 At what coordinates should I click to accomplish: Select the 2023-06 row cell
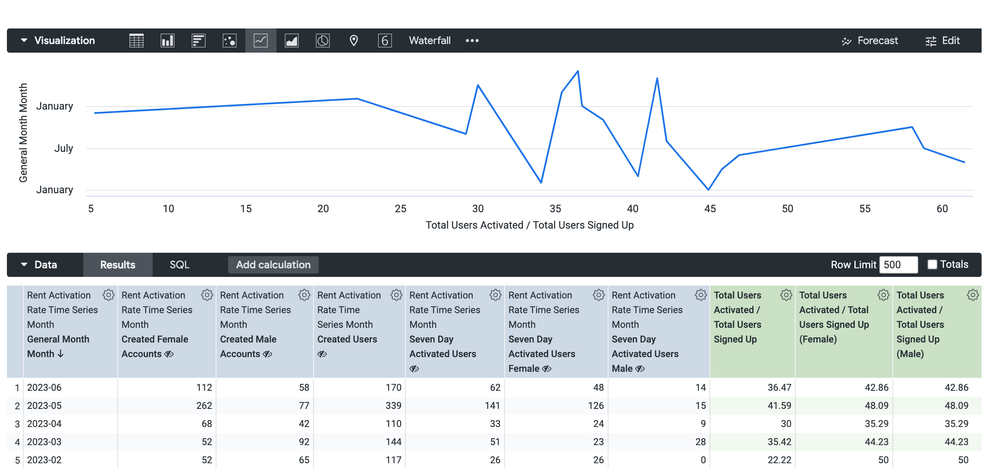tap(70, 387)
